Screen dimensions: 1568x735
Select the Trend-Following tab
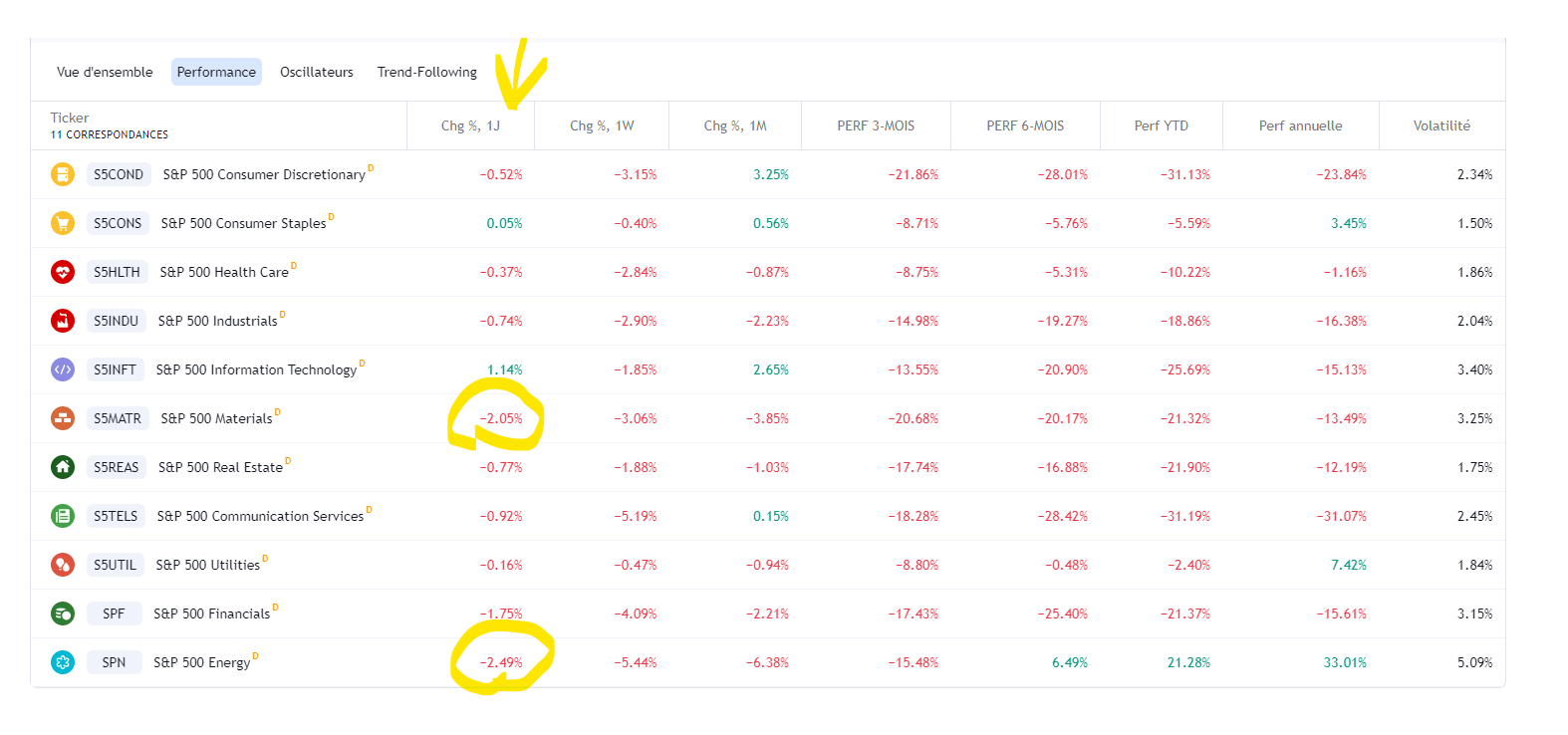[426, 72]
